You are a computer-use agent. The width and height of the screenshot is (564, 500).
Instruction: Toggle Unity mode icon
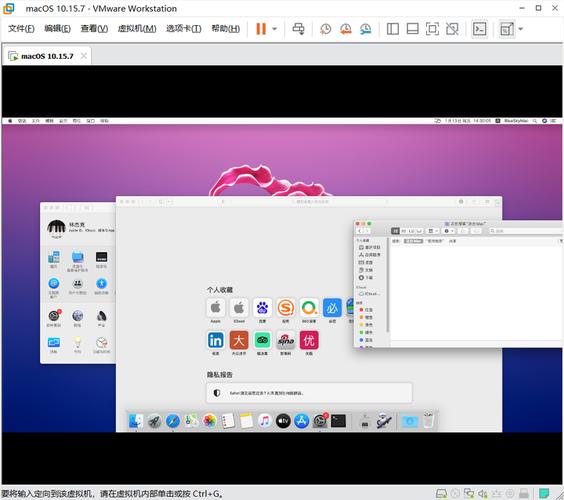point(452,29)
